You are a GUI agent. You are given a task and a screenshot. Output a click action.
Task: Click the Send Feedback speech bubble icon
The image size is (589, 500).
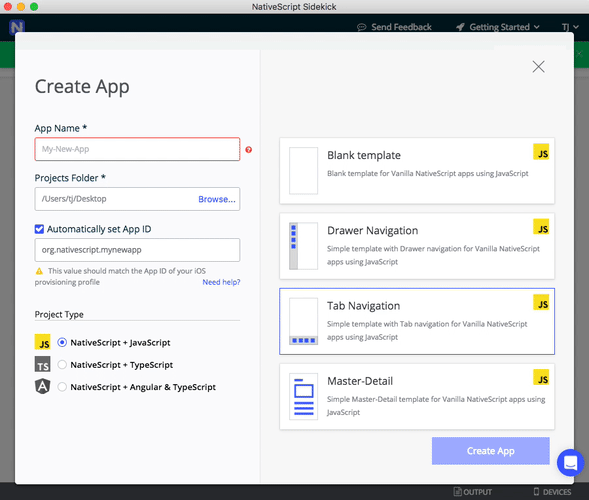click(361, 27)
